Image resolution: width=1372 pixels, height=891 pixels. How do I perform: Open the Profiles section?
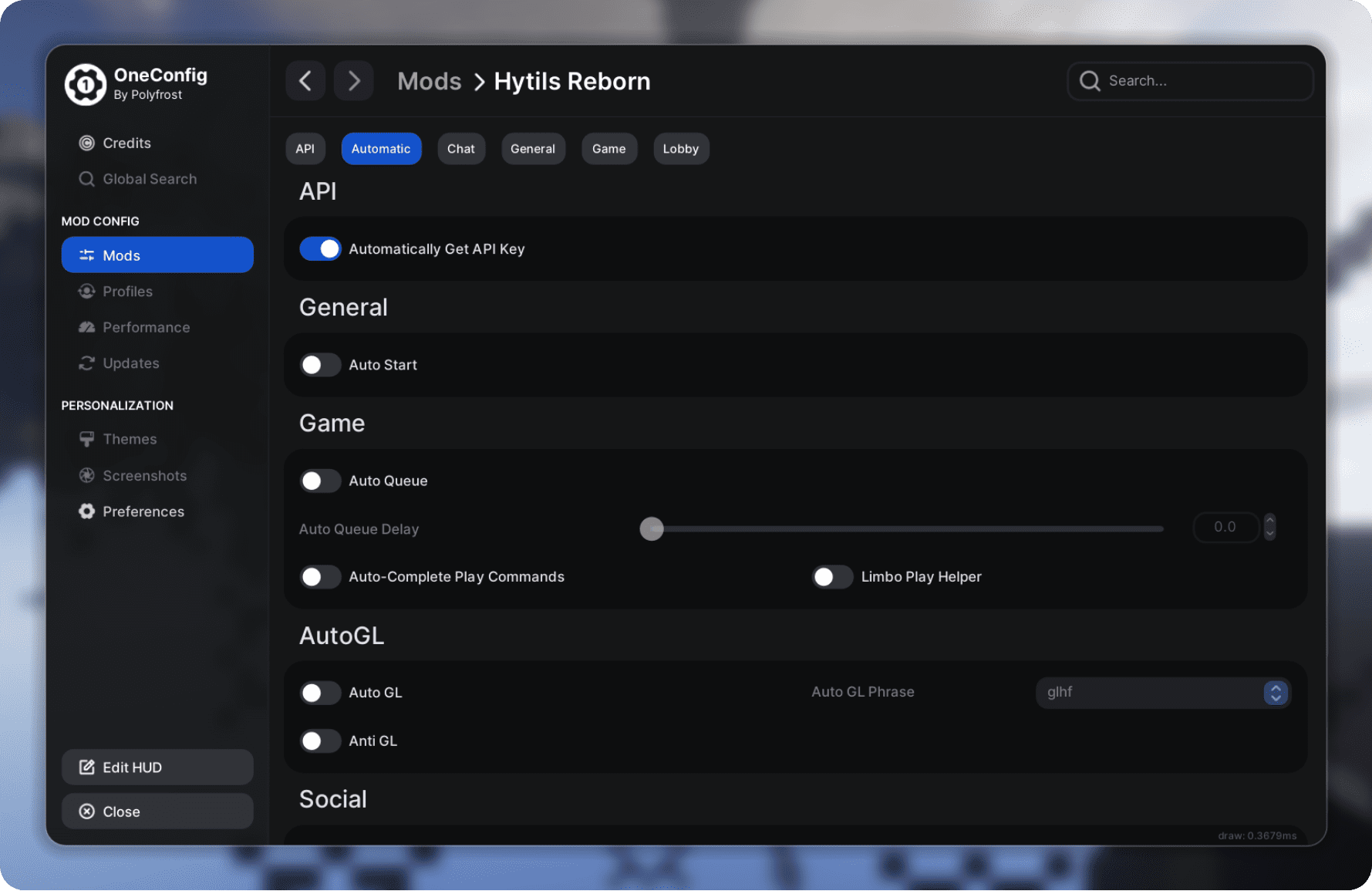(127, 292)
